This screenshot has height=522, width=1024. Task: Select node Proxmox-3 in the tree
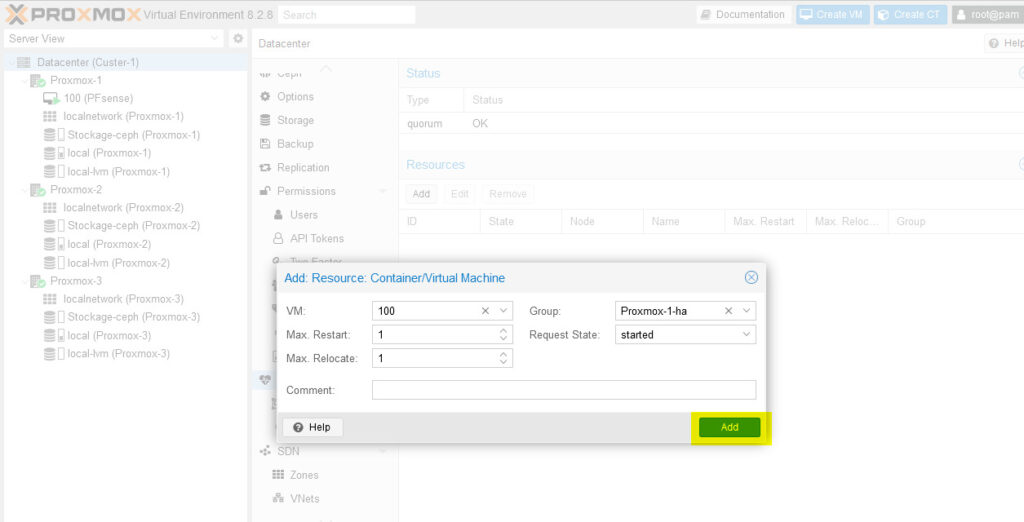(x=76, y=281)
